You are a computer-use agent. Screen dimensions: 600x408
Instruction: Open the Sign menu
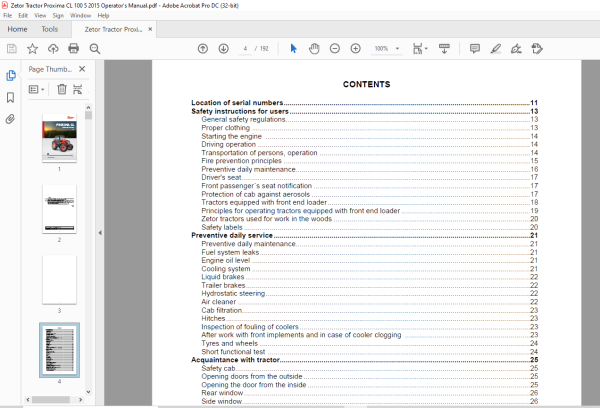click(58, 16)
